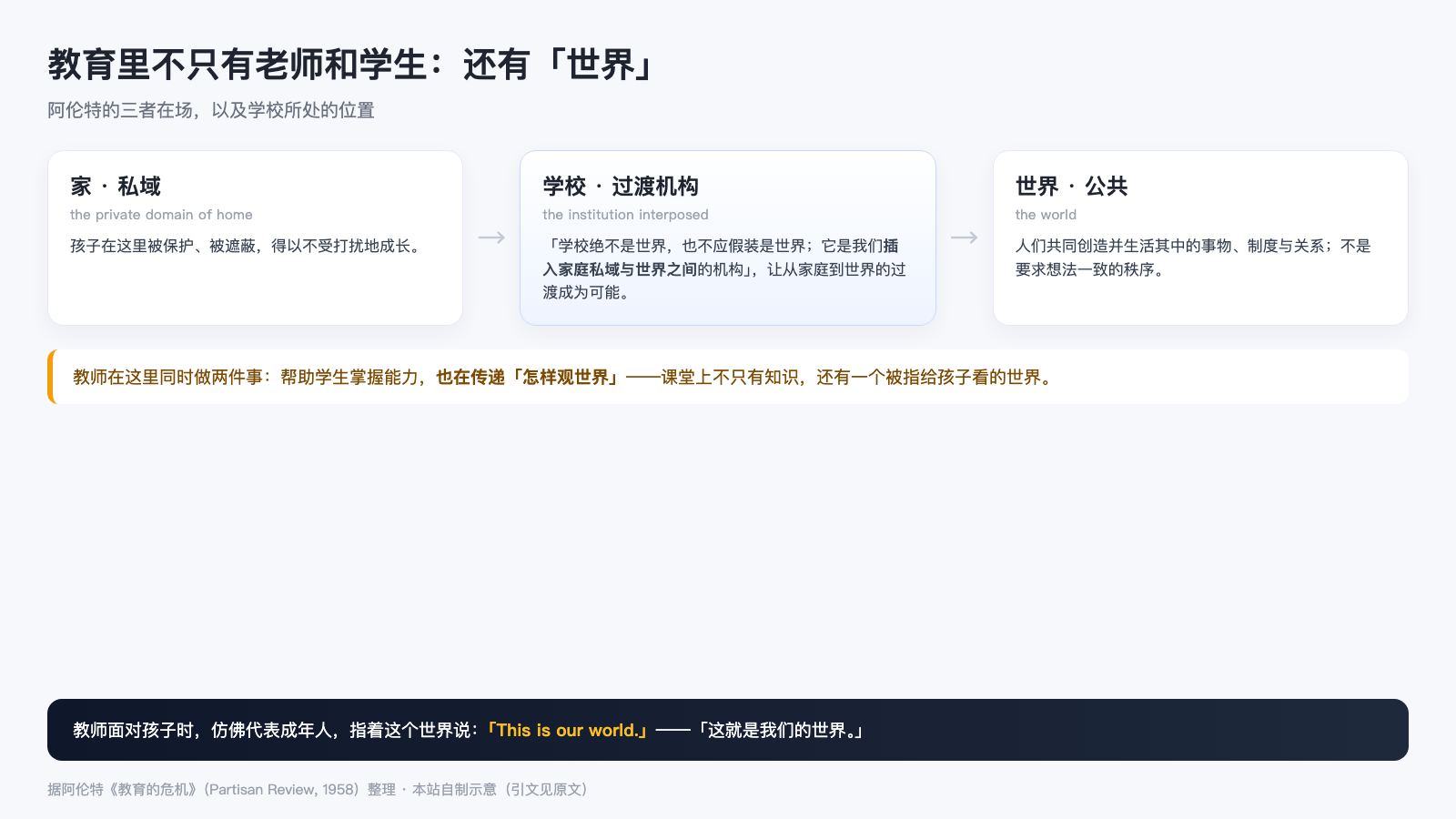Image resolution: width=1456 pixels, height=819 pixels.
Task: Click the translation 「这就是我们的世界。」
Action: point(780,730)
